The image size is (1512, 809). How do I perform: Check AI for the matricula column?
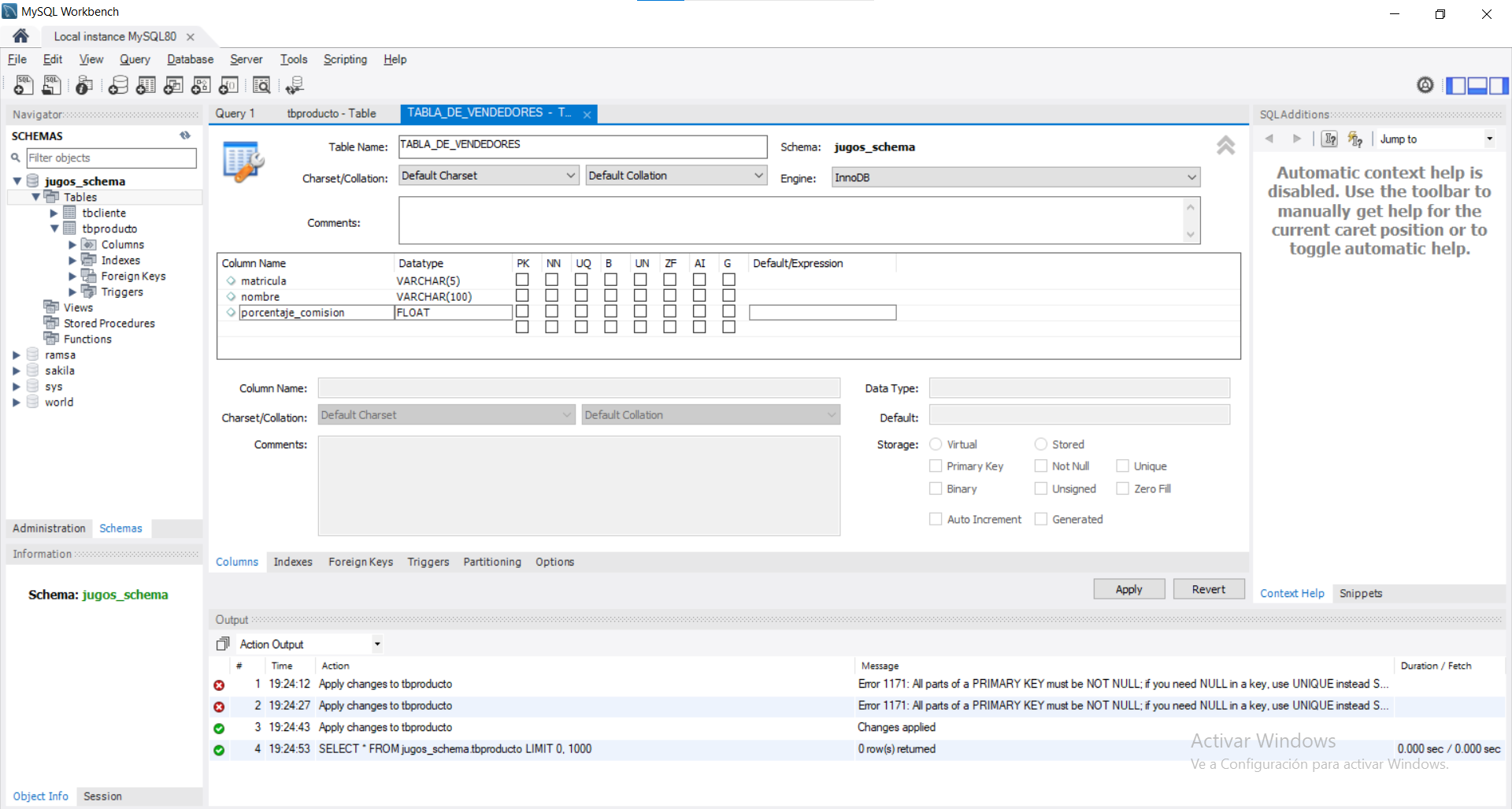pyautogui.click(x=699, y=280)
